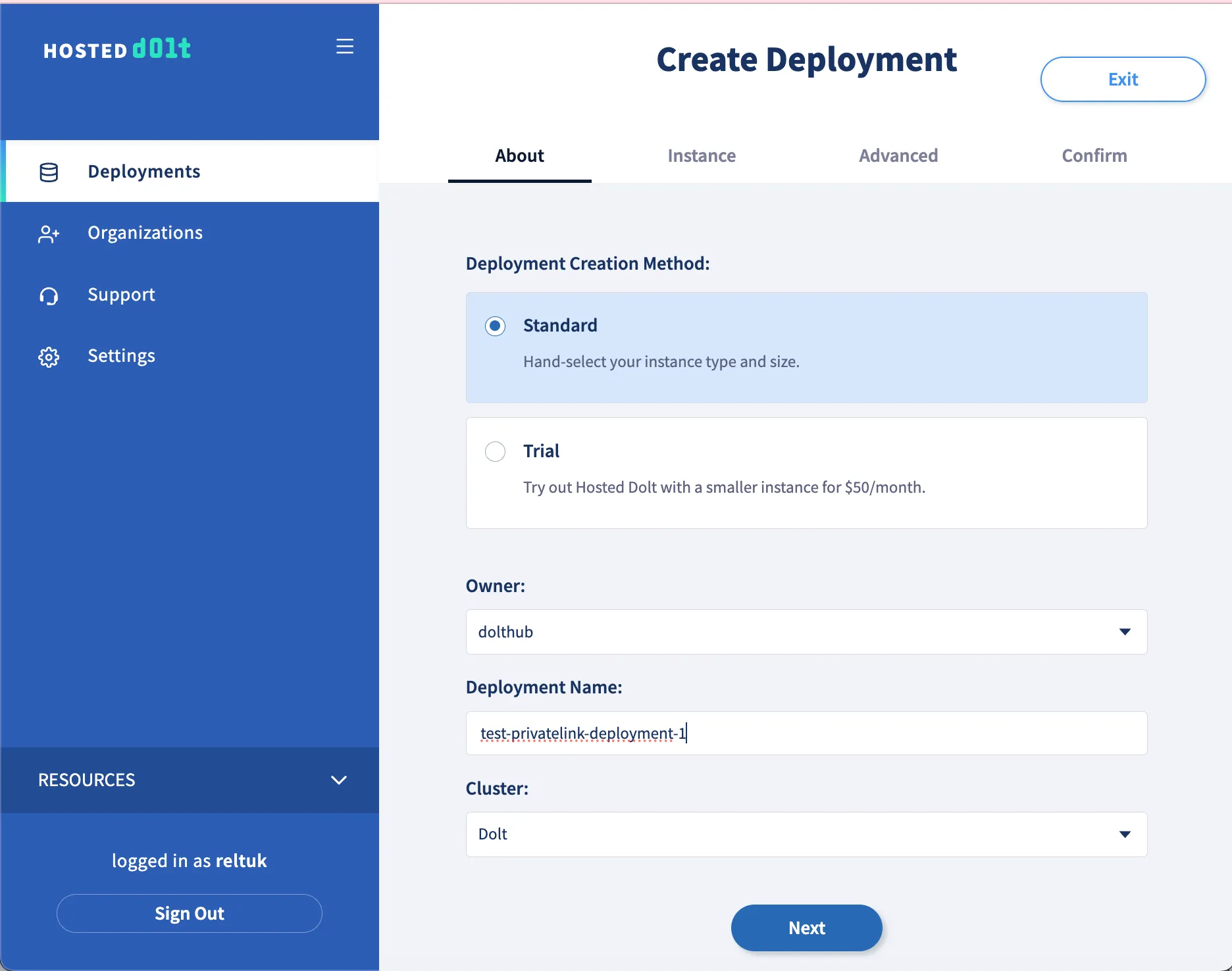This screenshot has height=971, width=1232.
Task: Switch to the Advanced tab
Action: [898, 156]
